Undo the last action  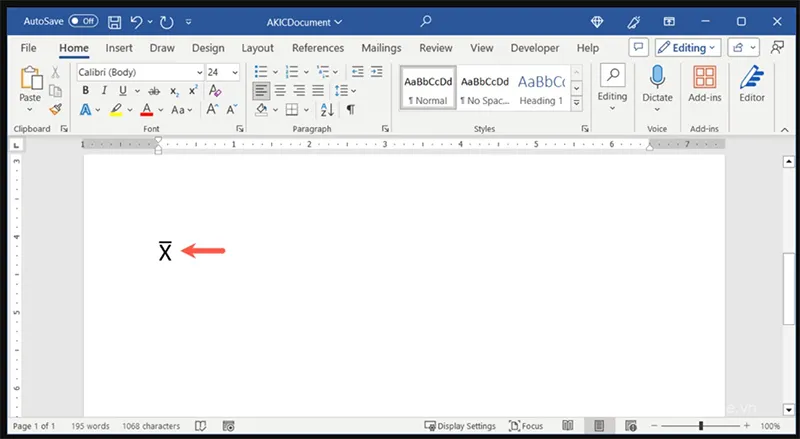click(x=136, y=22)
